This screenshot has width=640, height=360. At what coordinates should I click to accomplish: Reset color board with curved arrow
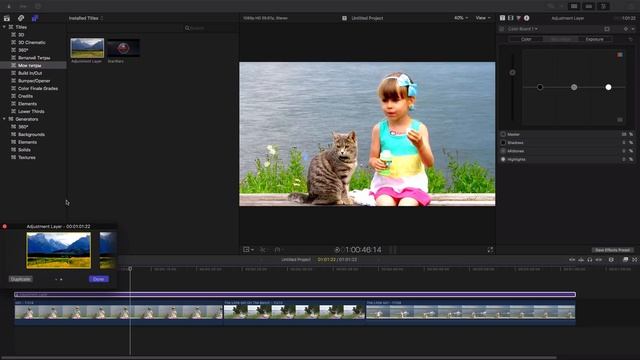tap(631, 39)
